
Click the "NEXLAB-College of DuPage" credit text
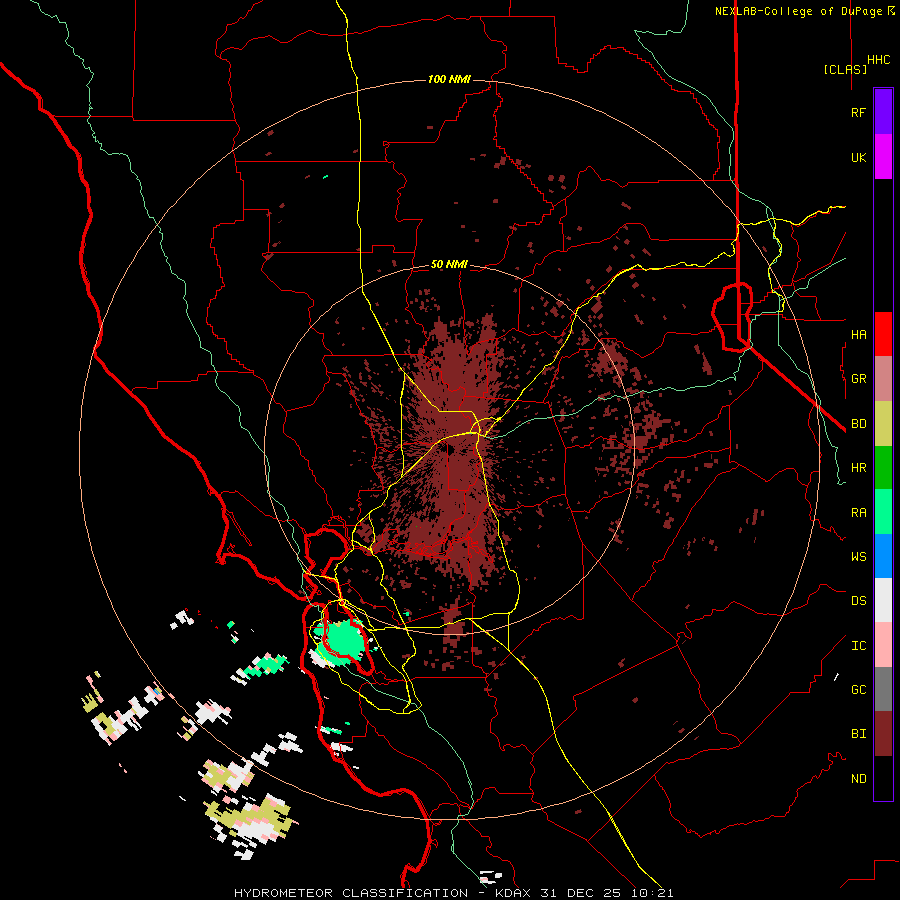[798, 11]
